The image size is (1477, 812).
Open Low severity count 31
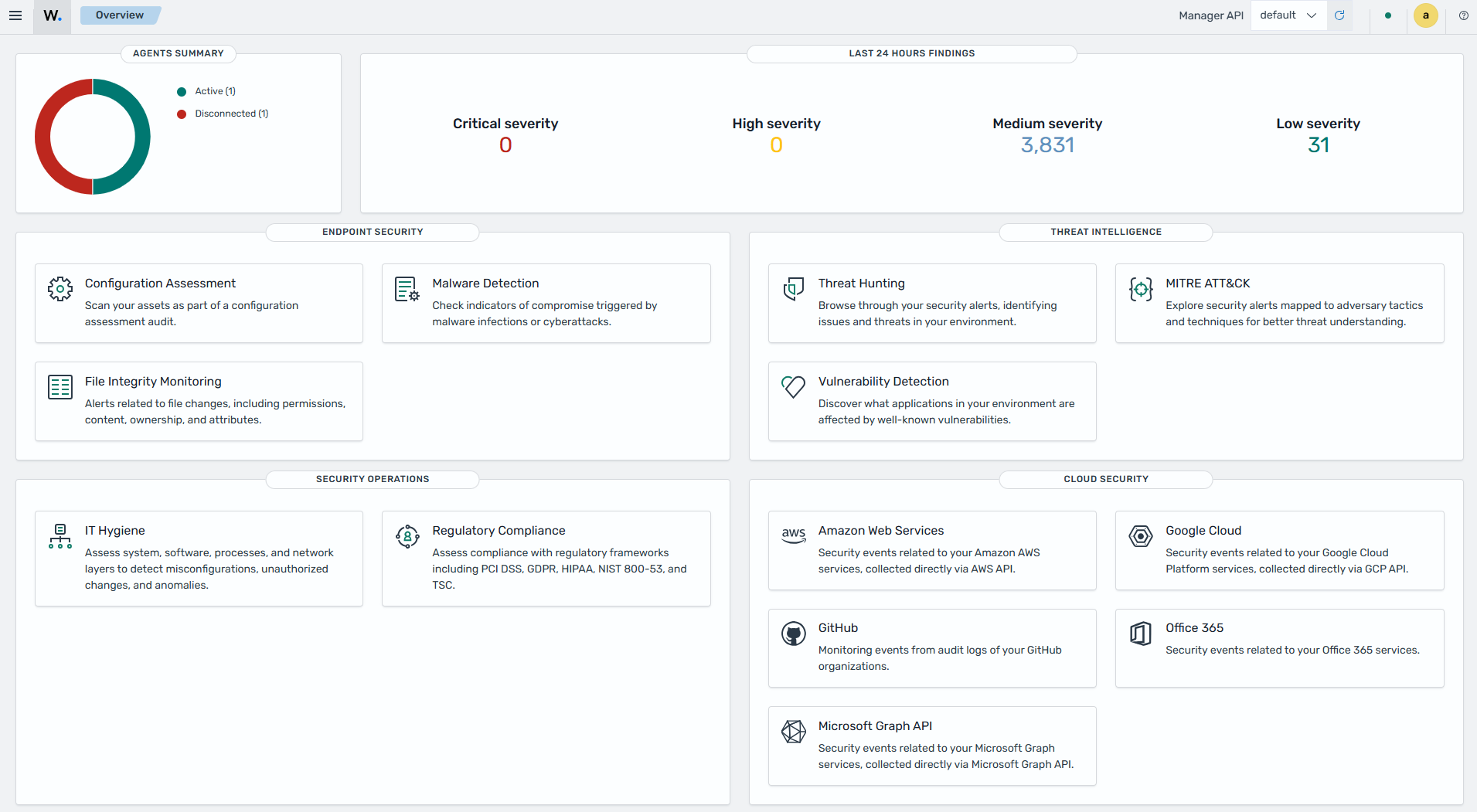point(1319,145)
